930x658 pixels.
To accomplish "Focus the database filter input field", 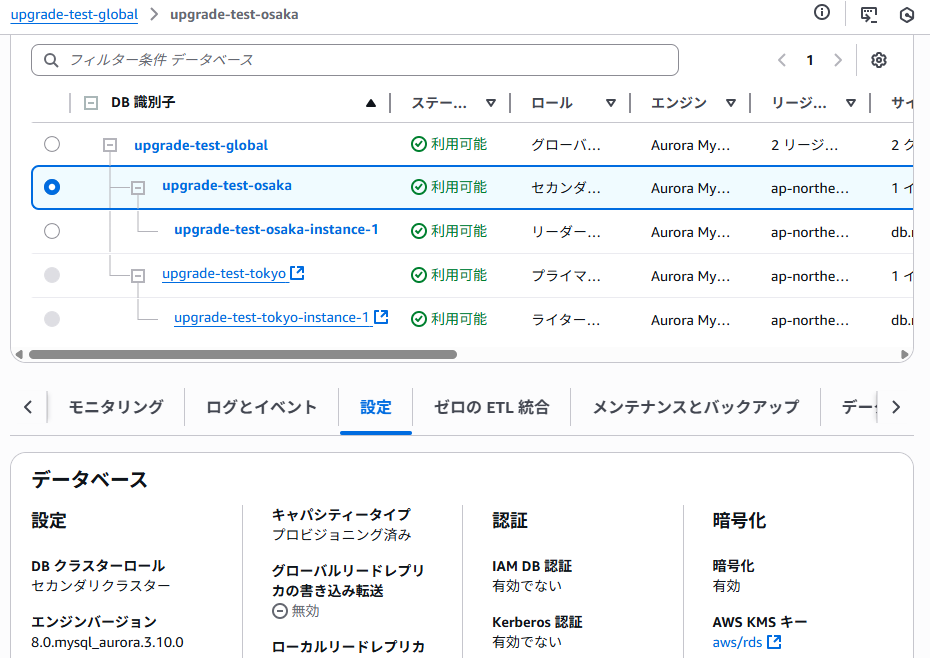I will coord(355,60).
